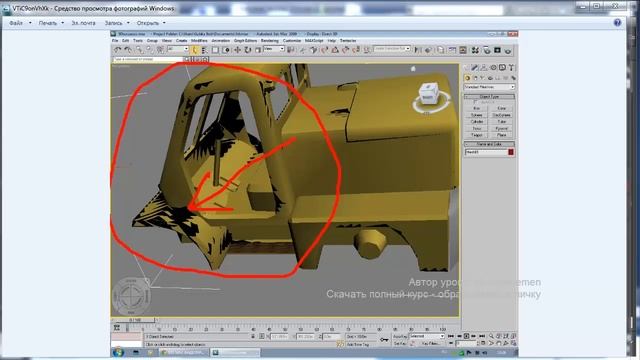Click the Redo icon in 3ds Max toolbar
Screen dimensions: 640x360
tap(128, 50)
